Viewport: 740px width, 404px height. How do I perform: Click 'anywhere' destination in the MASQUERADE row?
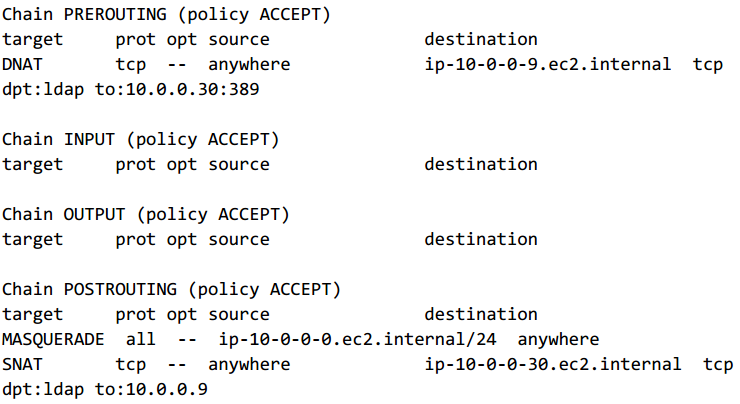click(x=558, y=339)
